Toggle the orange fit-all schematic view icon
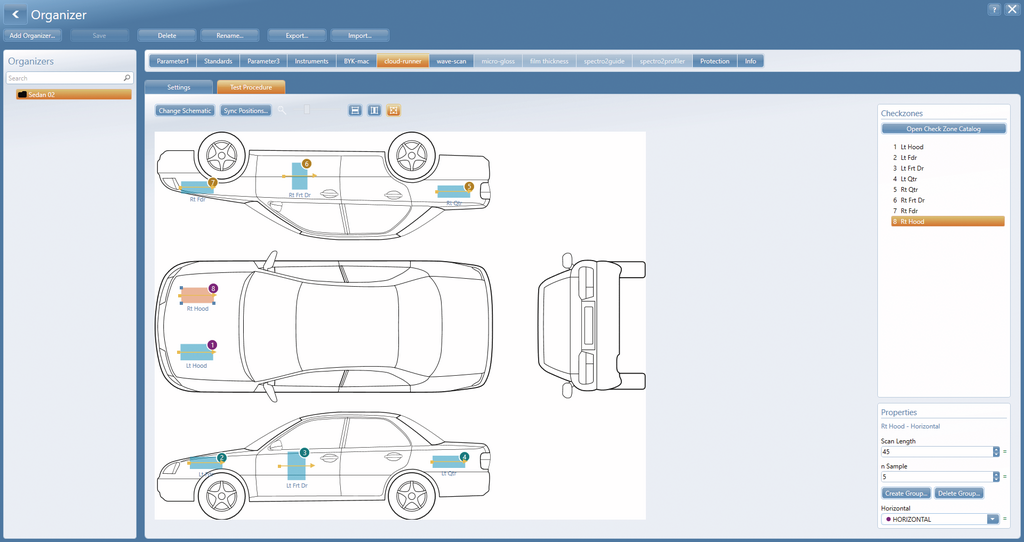 coord(393,110)
